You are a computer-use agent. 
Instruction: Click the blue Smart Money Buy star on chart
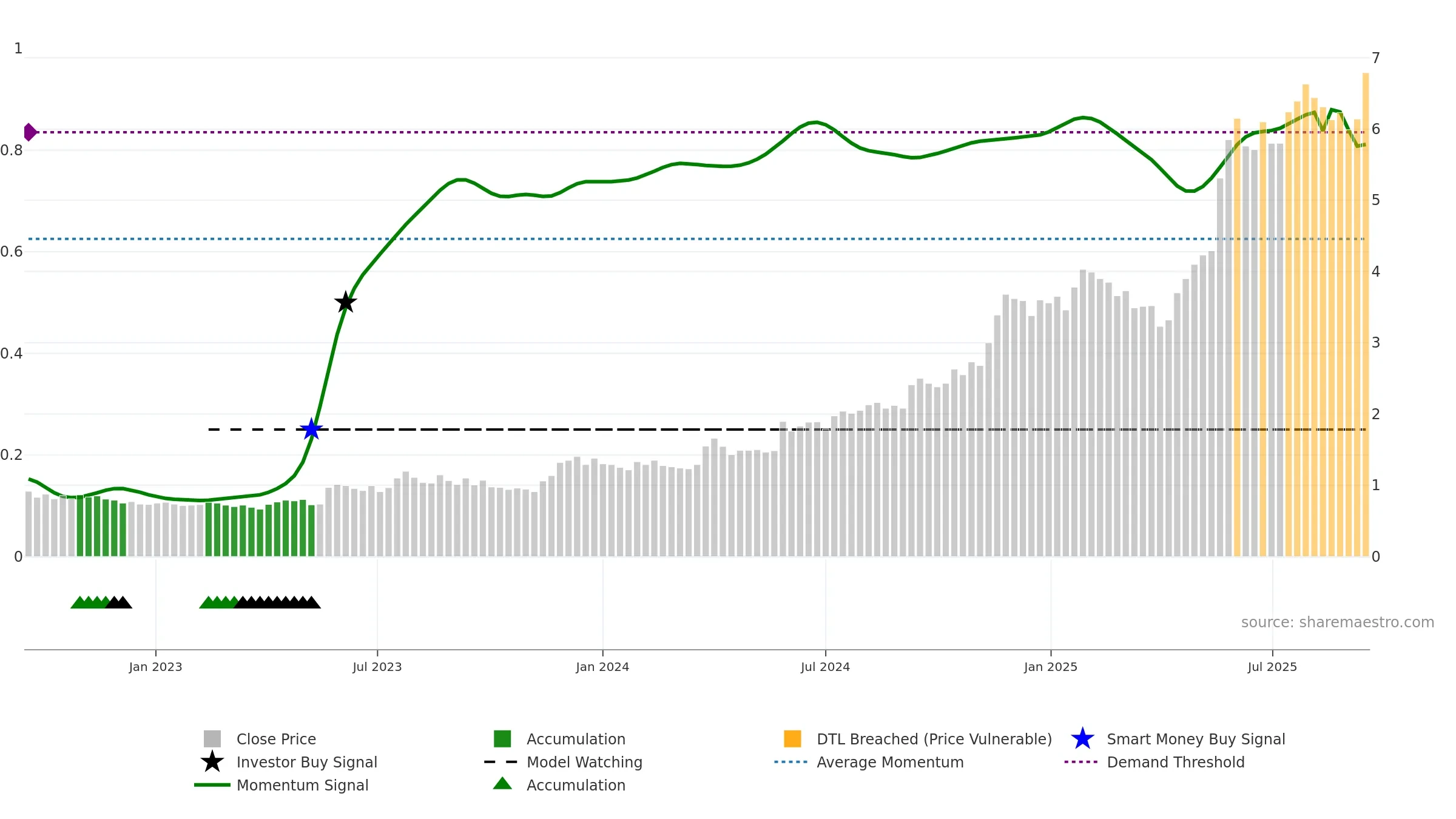pos(311,430)
